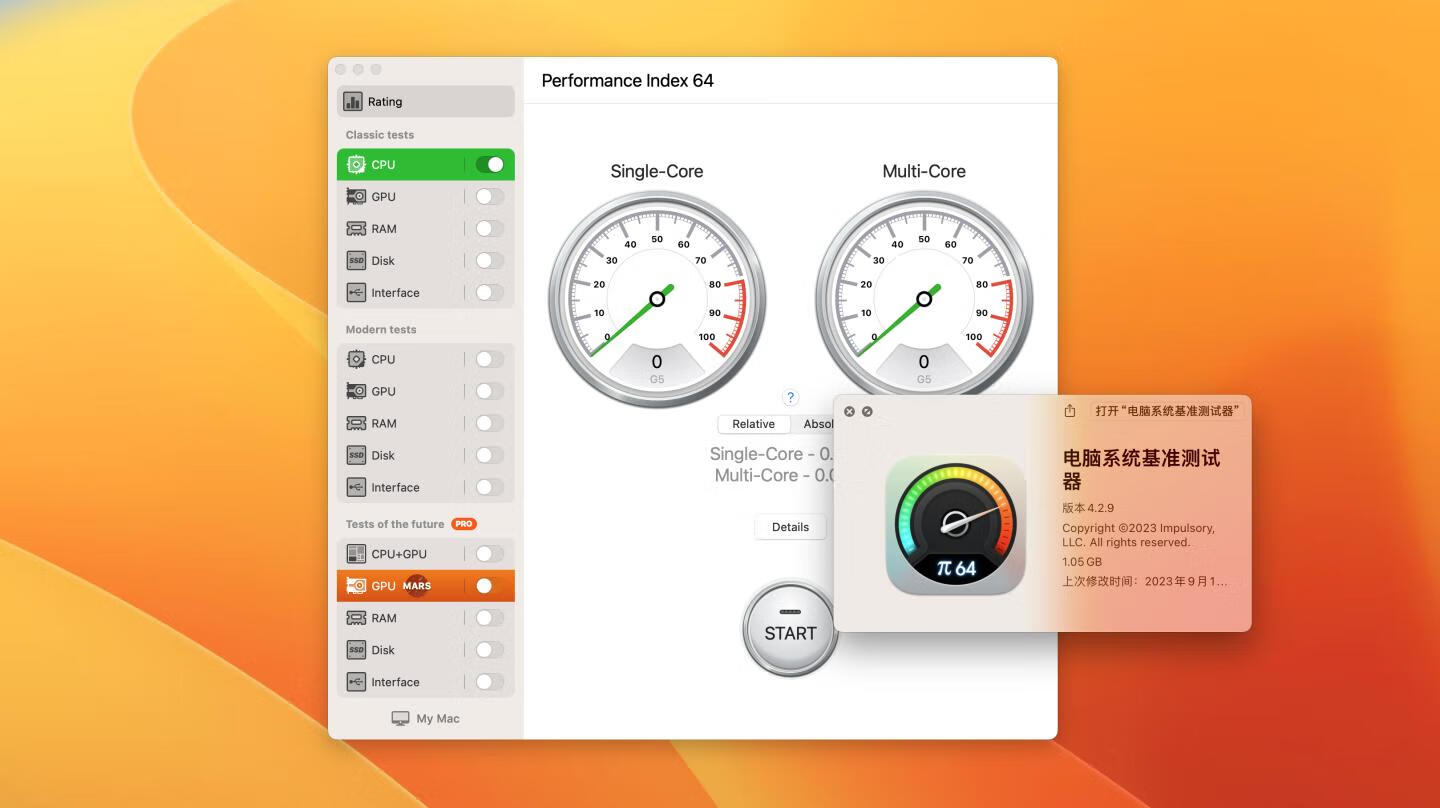Disable the Classic tests CPU toggle
This screenshot has height=808, width=1440.
(490, 164)
